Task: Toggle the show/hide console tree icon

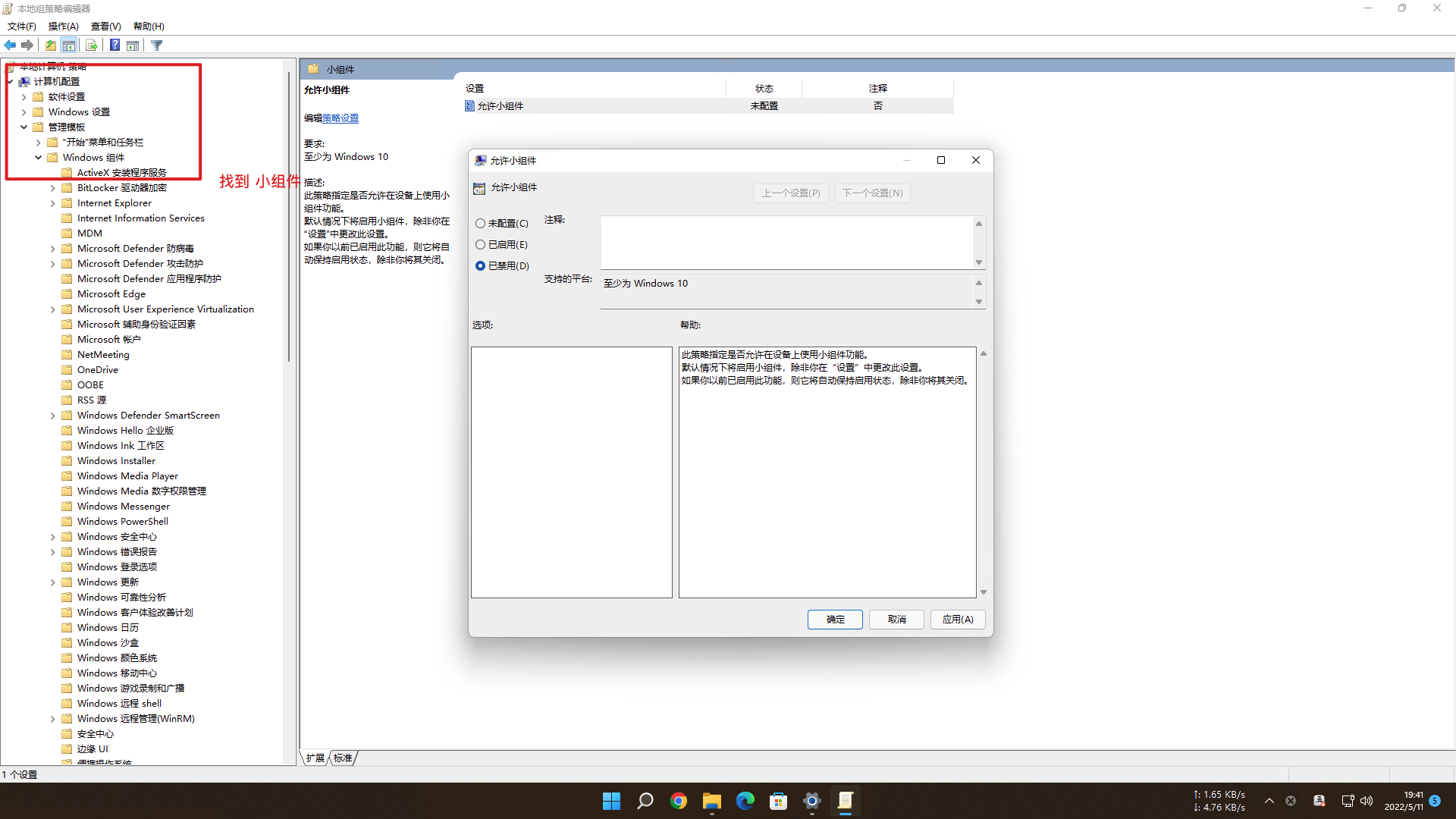Action: coord(69,45)
